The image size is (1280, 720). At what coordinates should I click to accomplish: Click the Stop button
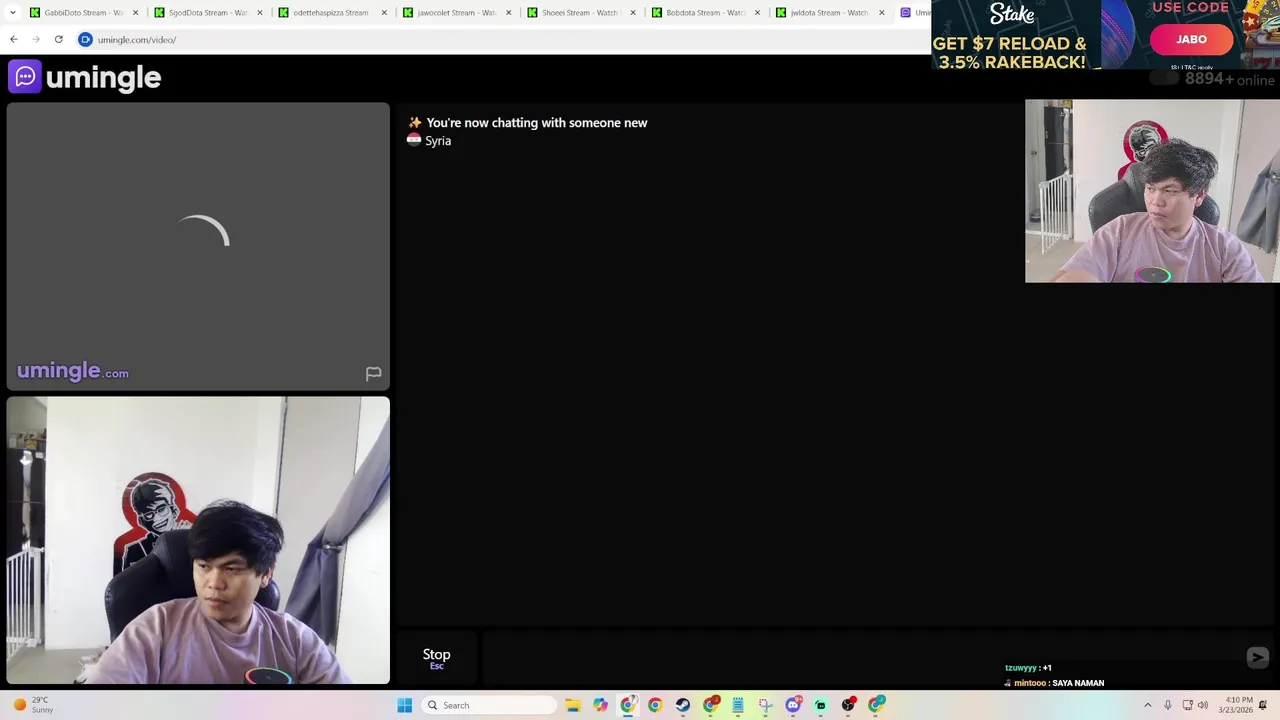tap(436, 658)
